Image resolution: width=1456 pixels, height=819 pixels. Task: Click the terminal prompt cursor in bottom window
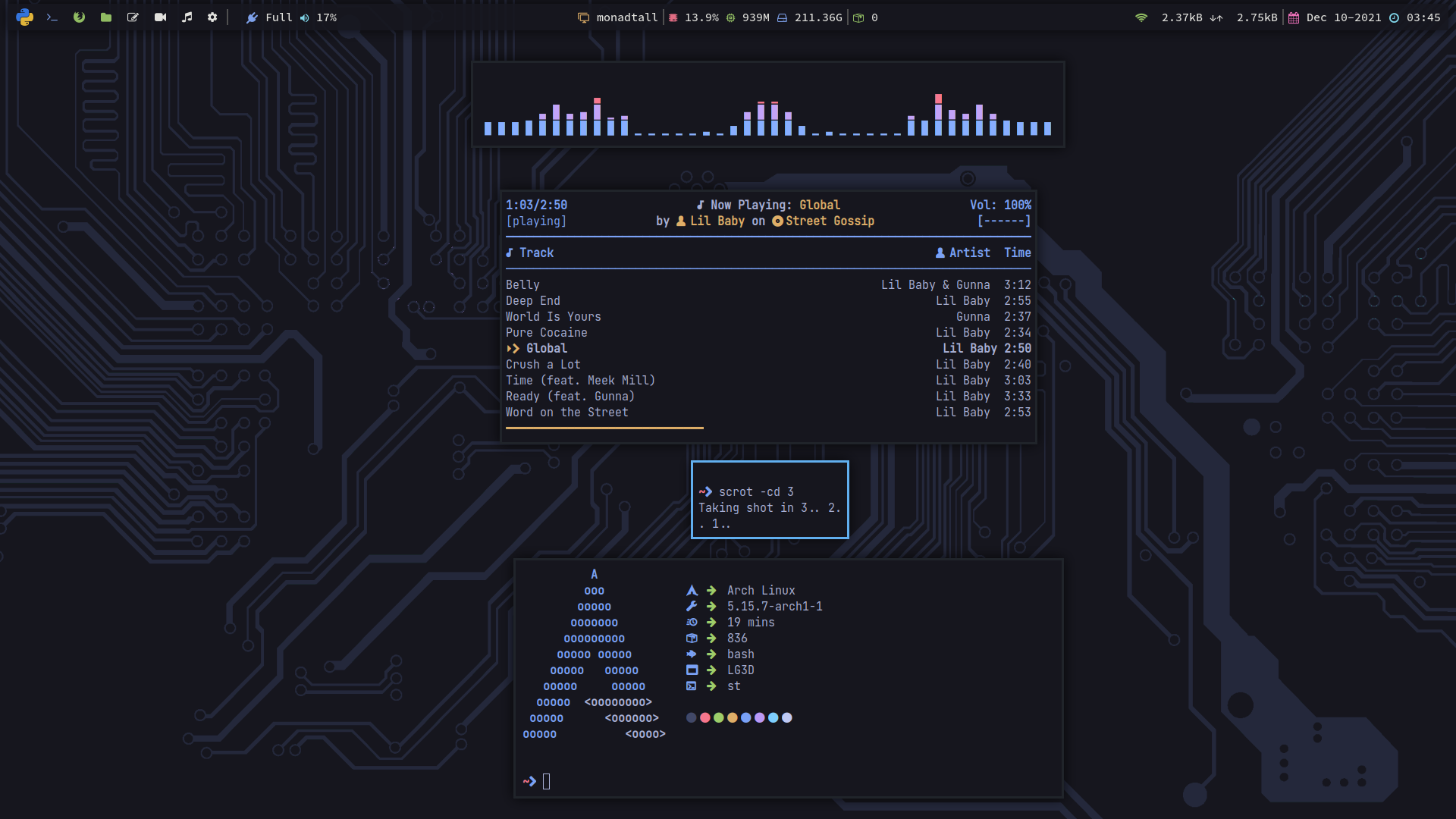pyautogui.click(x=546, y=781)
